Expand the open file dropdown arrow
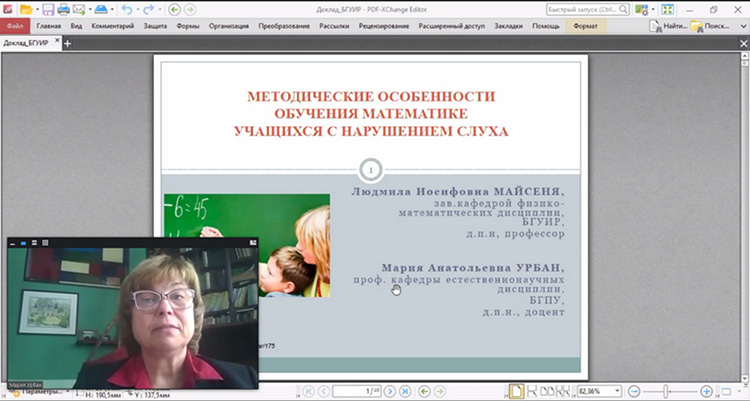The height and width of the screenshot is (401, 750). pos(37,9)
